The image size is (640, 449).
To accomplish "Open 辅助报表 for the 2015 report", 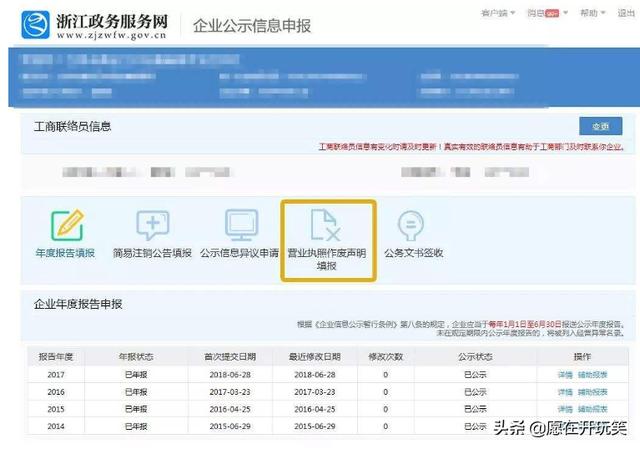I will pyautogui.click(x=593, y=409).
